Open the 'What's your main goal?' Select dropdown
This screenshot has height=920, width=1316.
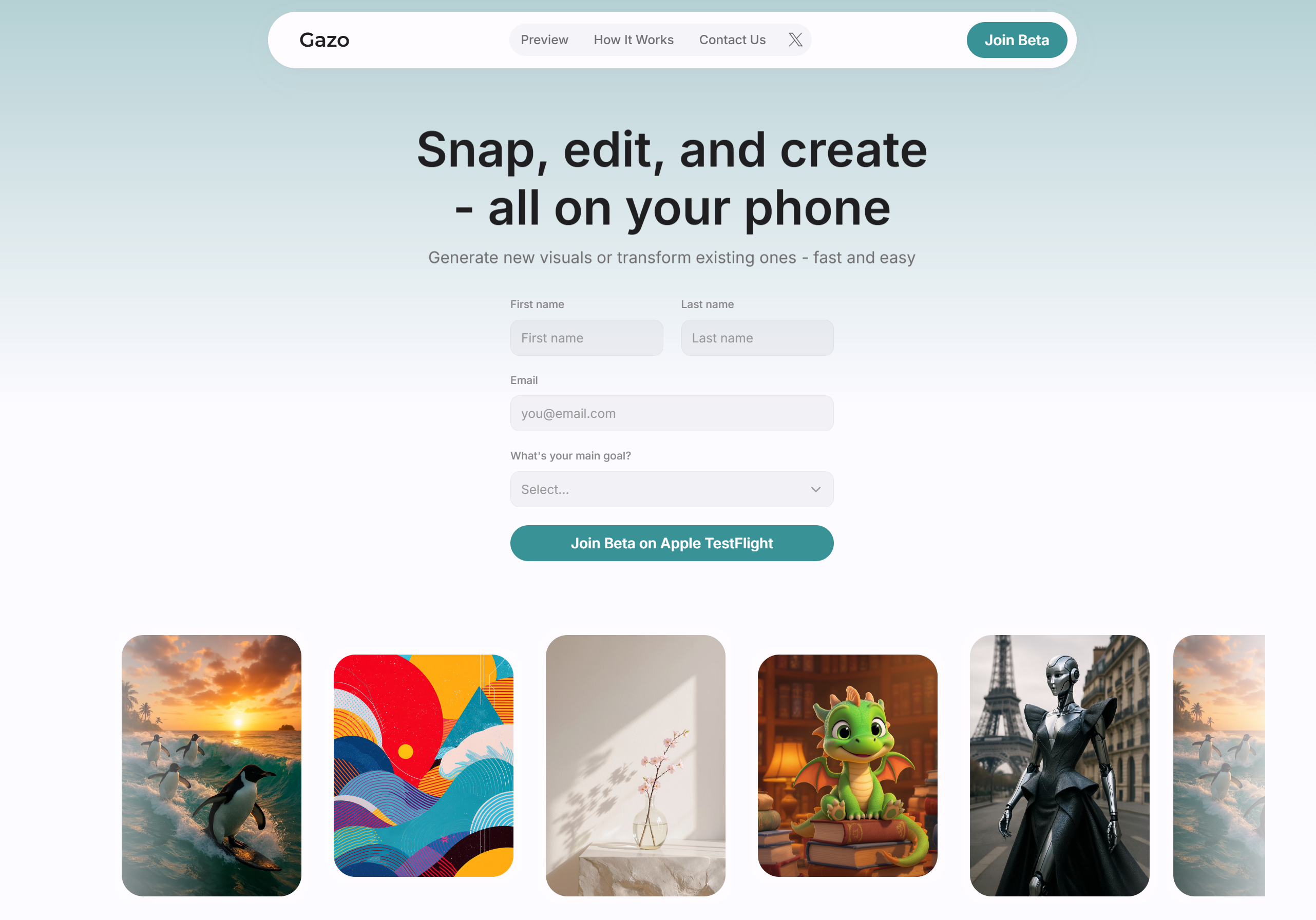pos(672,490)
